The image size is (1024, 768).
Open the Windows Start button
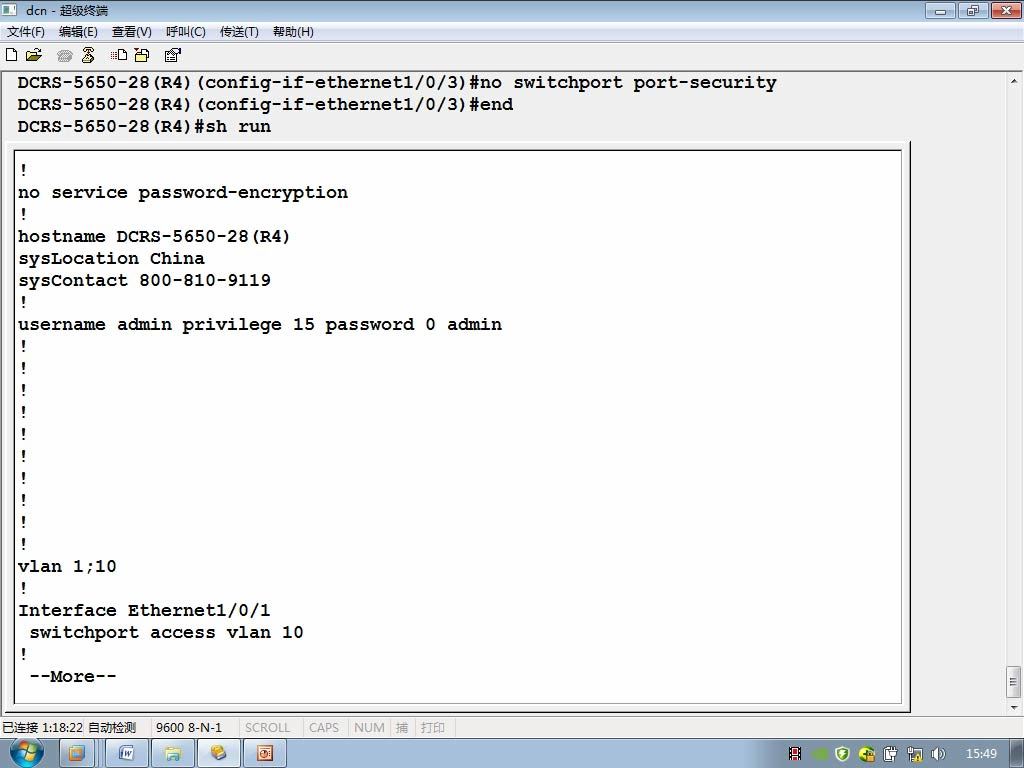(x=27, y=753)
